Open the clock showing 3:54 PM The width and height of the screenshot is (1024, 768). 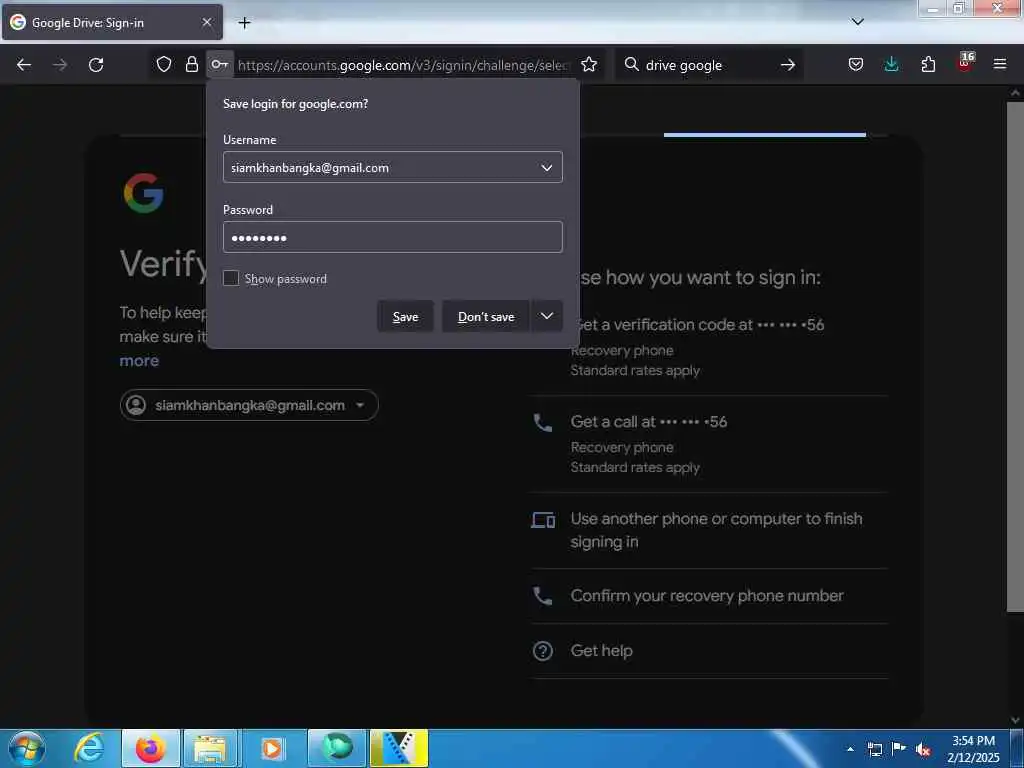pyautogui.click(x=973, y=749)
